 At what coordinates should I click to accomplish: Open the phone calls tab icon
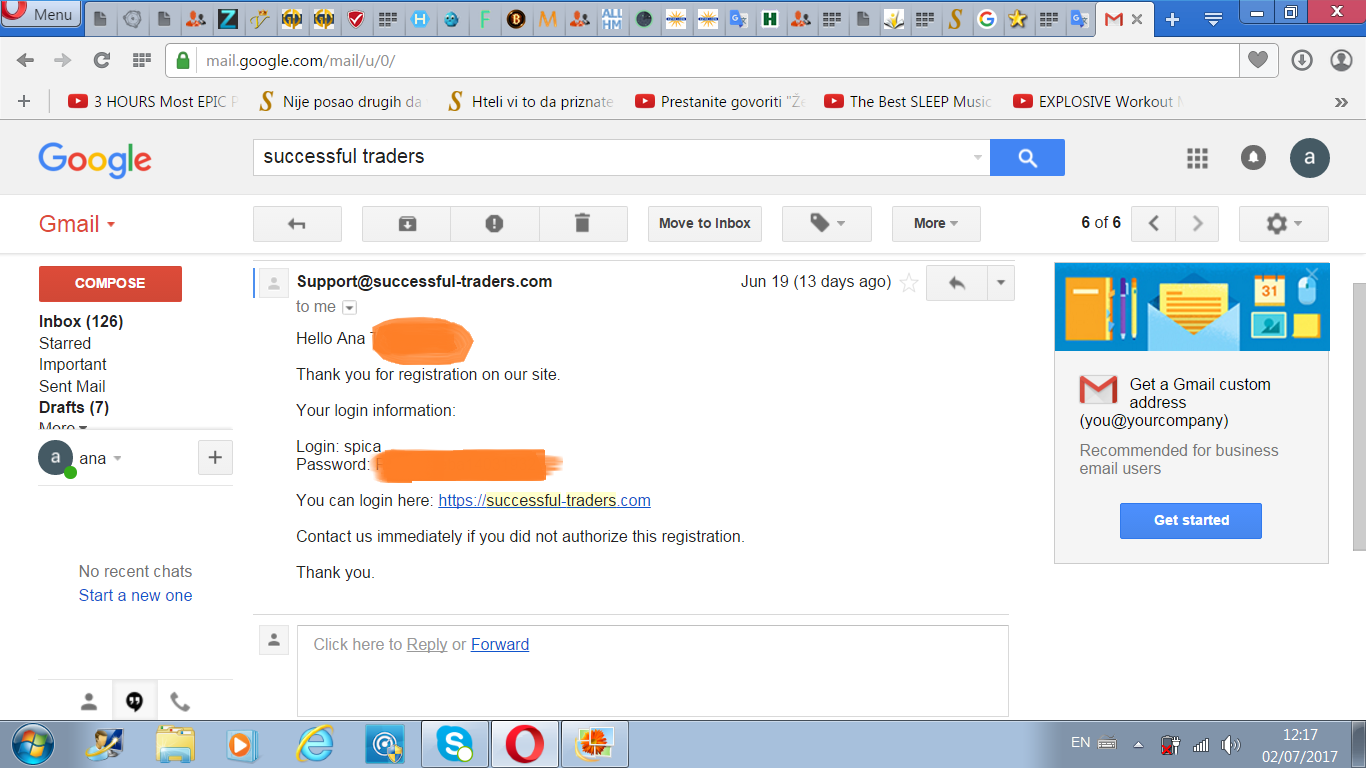pos(180,701)
